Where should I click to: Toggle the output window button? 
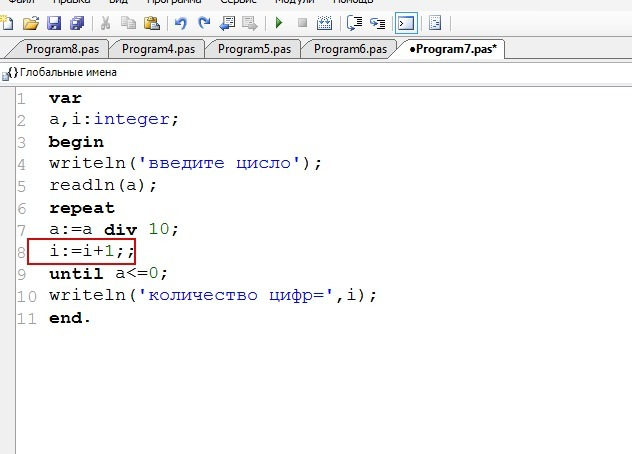coord(406,23)
